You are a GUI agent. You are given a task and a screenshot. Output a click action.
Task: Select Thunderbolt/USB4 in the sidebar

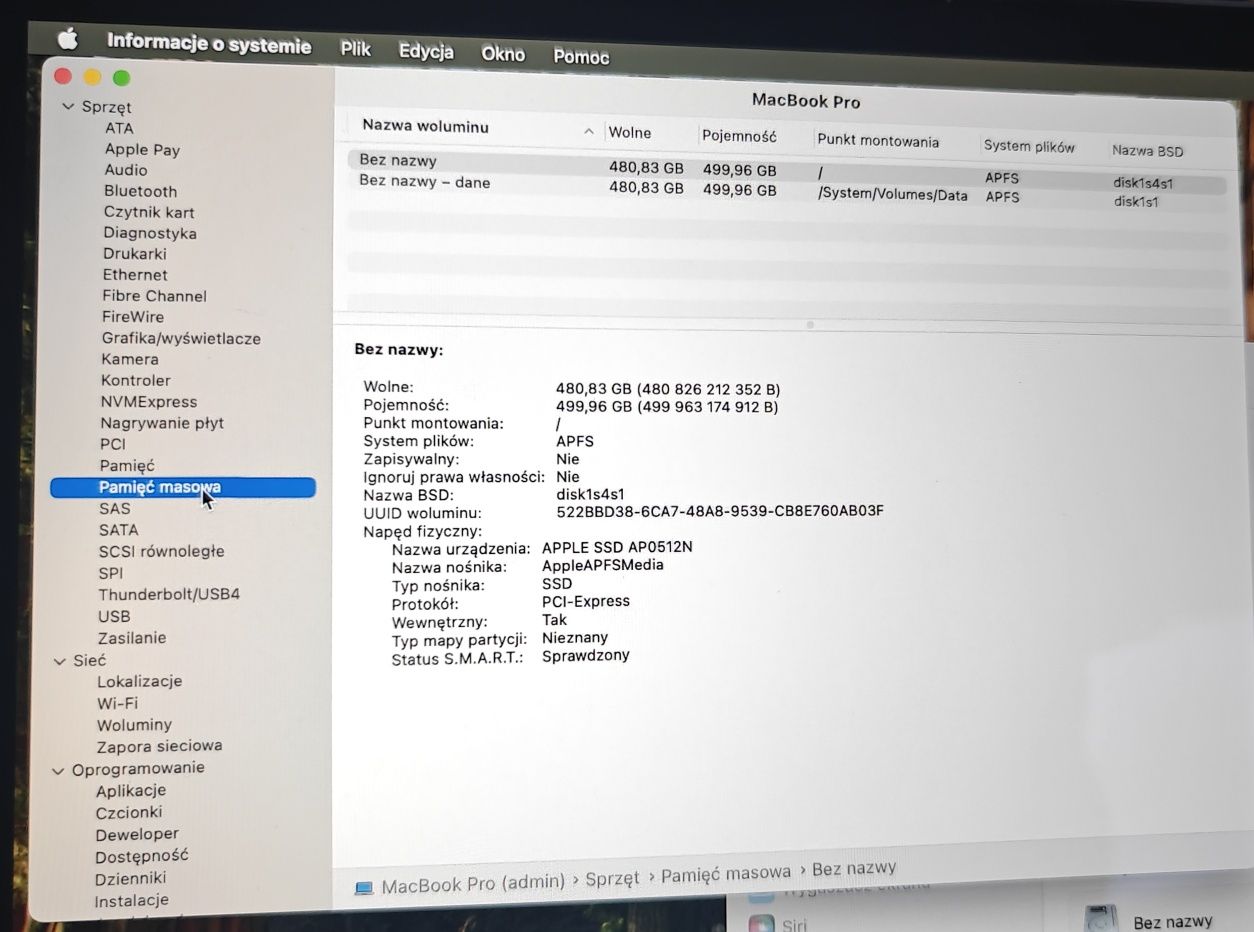pyautogui.click(x=169, y=594)
